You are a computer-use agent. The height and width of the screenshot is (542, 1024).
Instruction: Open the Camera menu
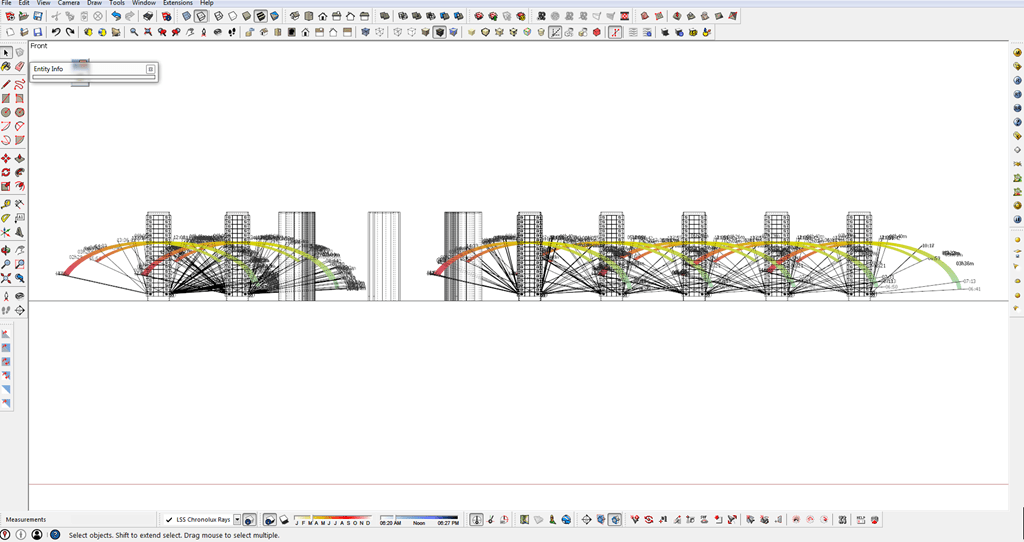coord(69,3)
